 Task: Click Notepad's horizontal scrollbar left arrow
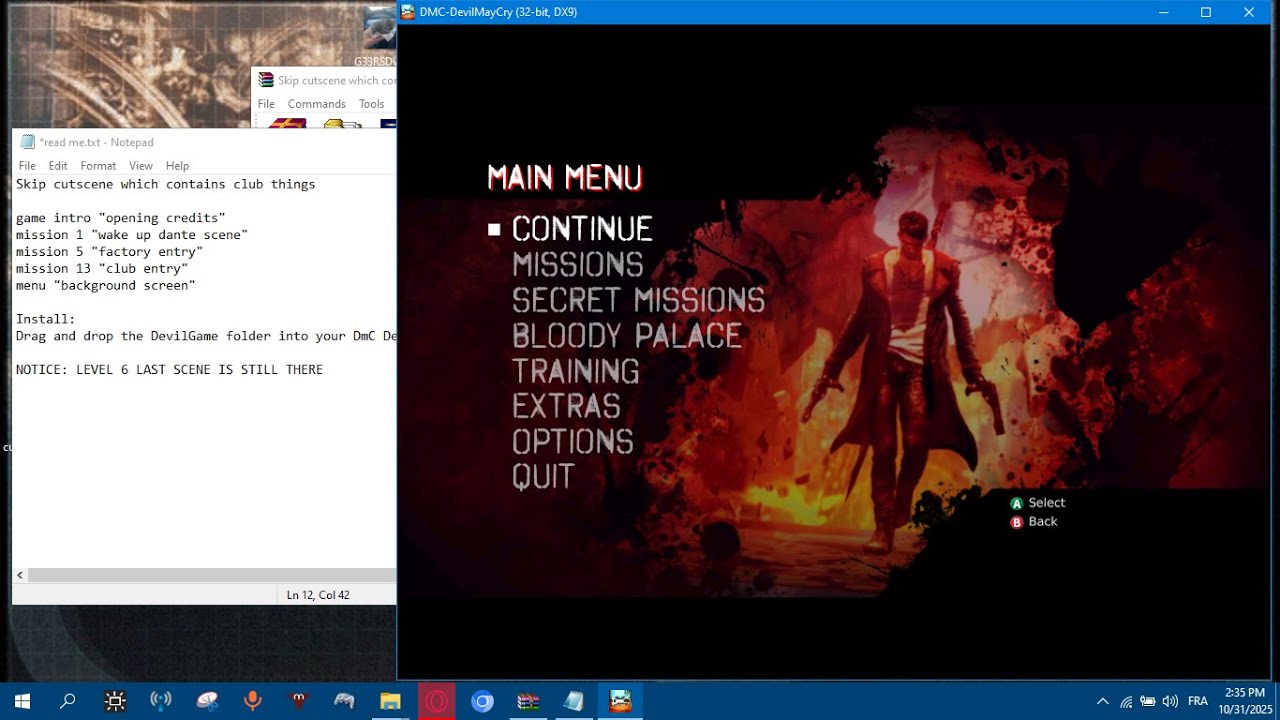pyautogui.click(x=20, y=575)
